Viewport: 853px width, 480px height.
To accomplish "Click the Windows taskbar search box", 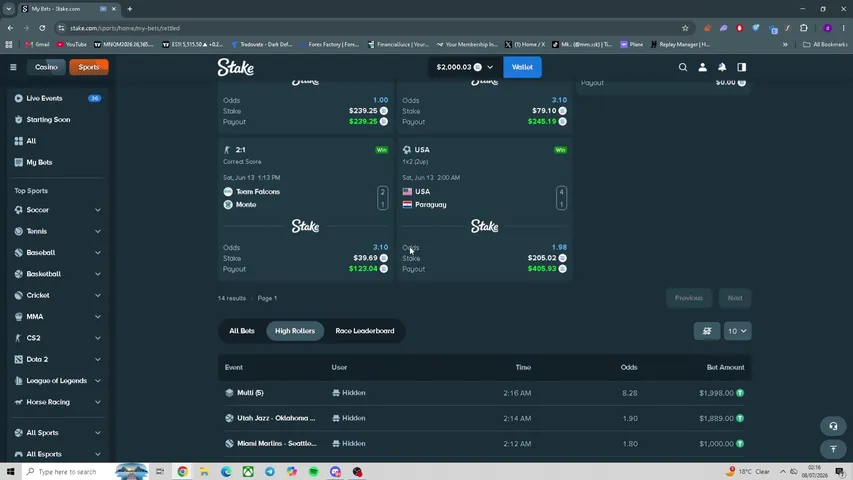I will pos(66,471).
